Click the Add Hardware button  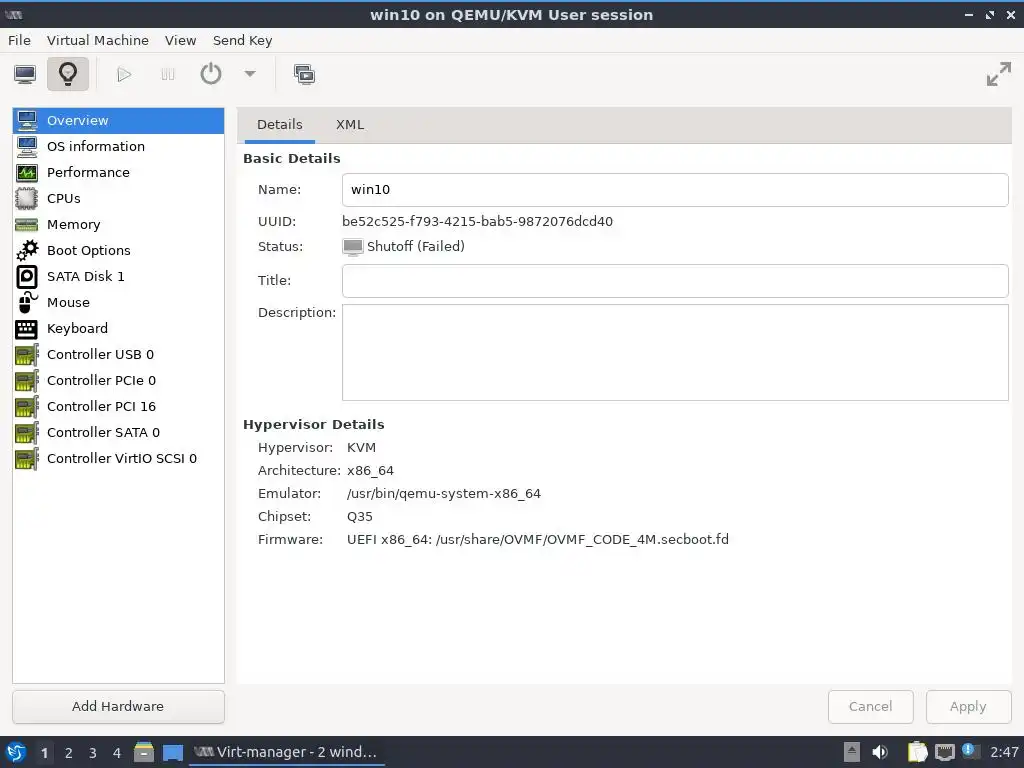click(118, 707)
